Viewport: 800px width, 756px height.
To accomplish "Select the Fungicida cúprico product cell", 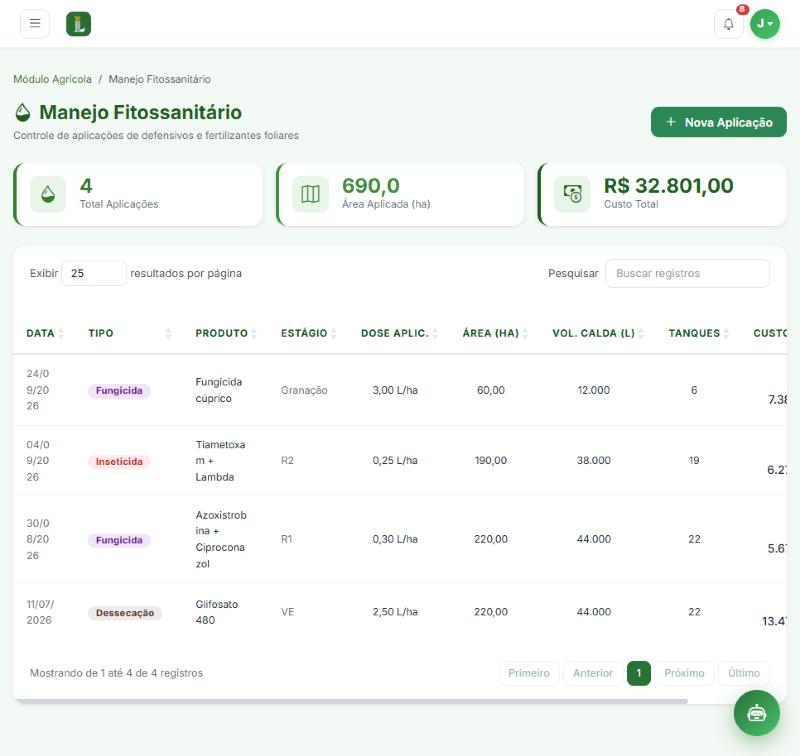I will point(219,390).
